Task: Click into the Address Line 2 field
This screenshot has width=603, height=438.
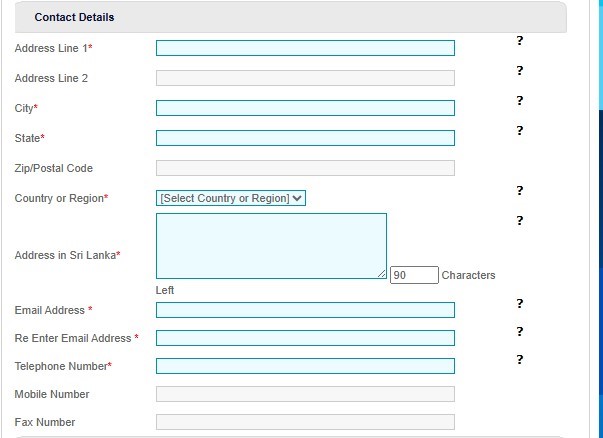Action: 305,78
